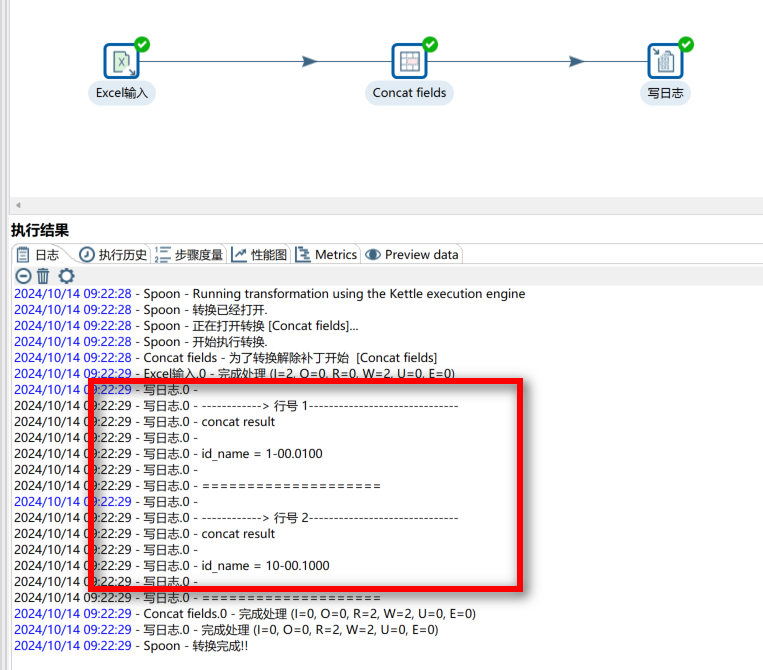Open the 性能图 tab
Viewport: 763px width, 670px height.
point(259,255)
